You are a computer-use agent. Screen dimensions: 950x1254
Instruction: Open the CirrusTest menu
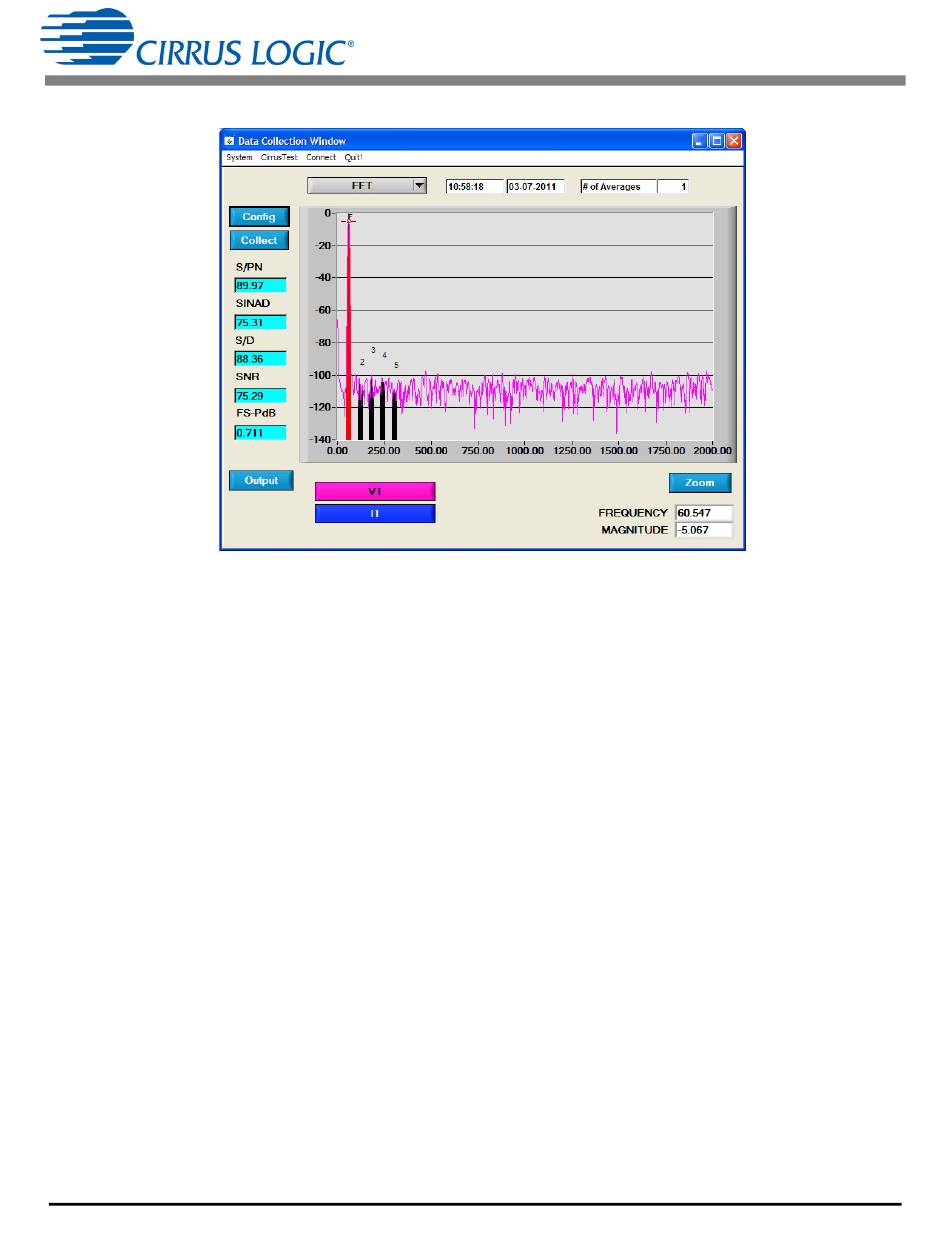(x=279, y=158)
